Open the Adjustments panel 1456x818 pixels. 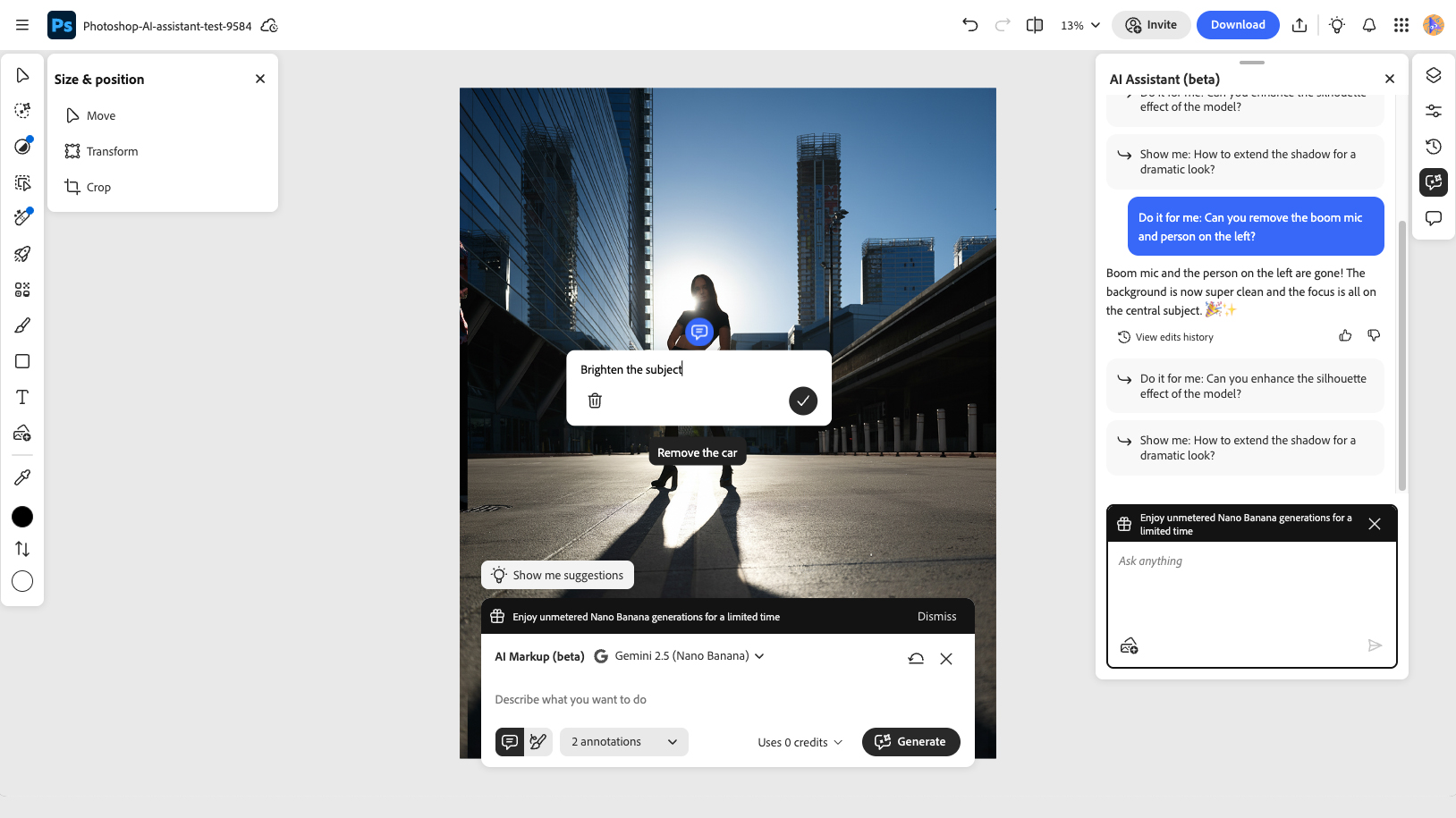click(1434, 110)
